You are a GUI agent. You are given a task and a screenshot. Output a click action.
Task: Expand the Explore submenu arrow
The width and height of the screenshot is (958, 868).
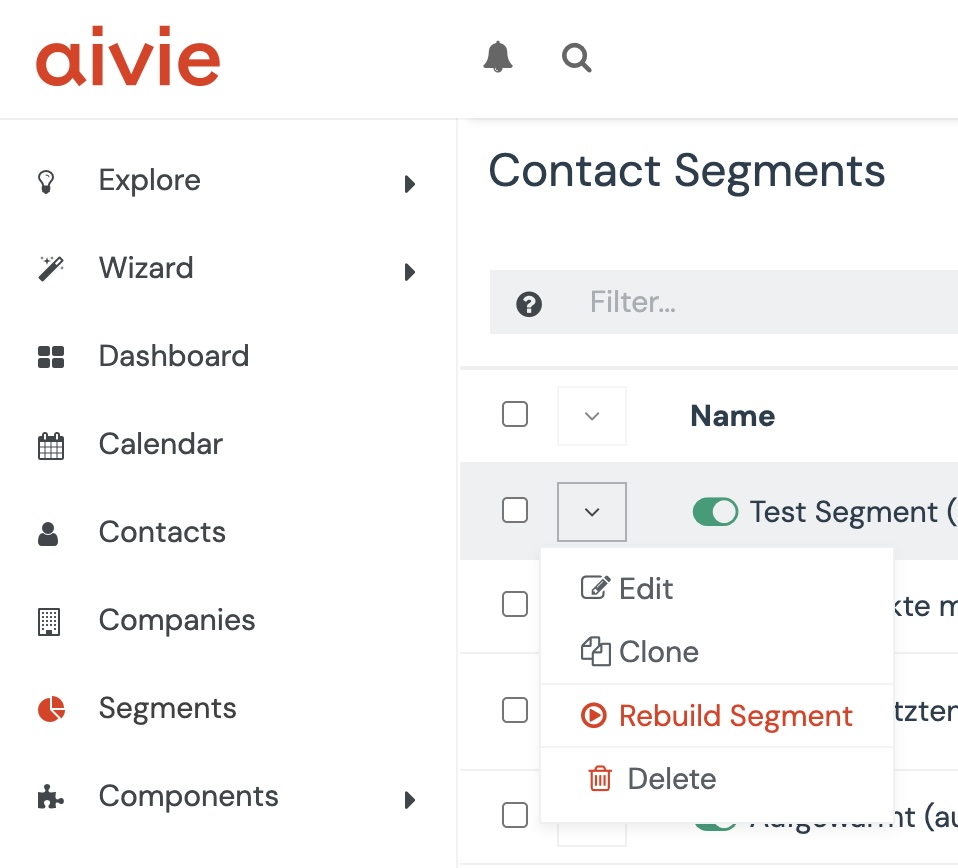pos(409,184)
